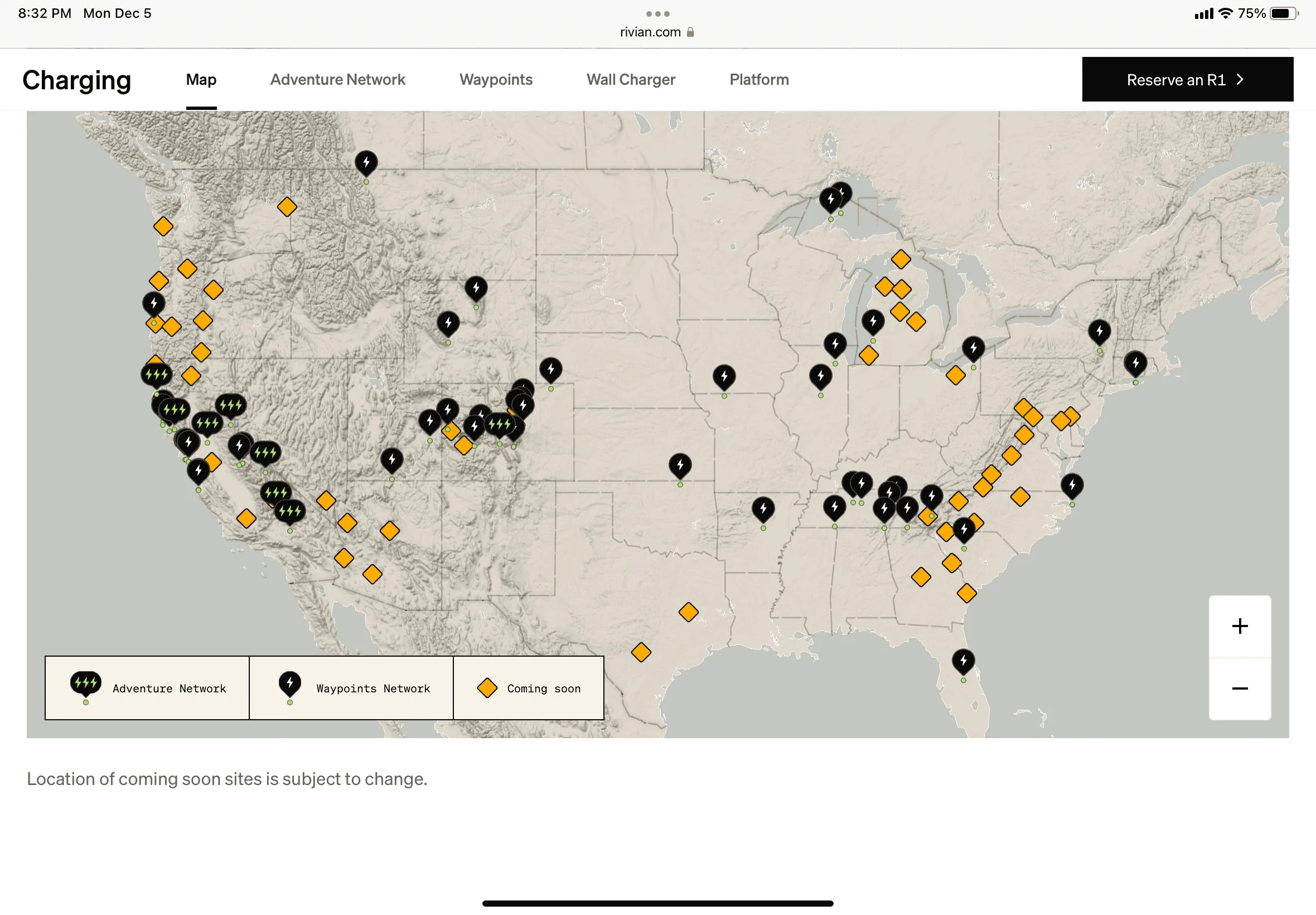Open the three-dot multitasking menu
Screen dimensions: 1316x915
point(657,14)
